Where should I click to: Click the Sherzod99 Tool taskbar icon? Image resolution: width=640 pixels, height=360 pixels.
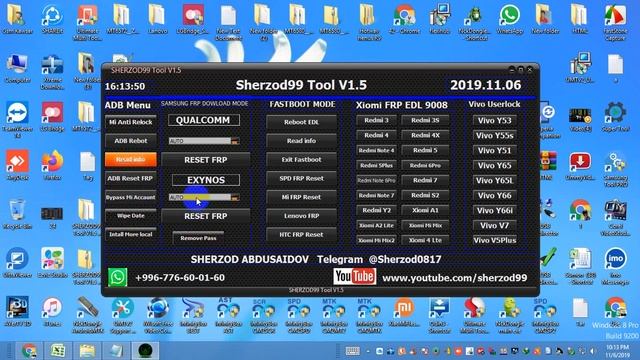click(145, 351)
